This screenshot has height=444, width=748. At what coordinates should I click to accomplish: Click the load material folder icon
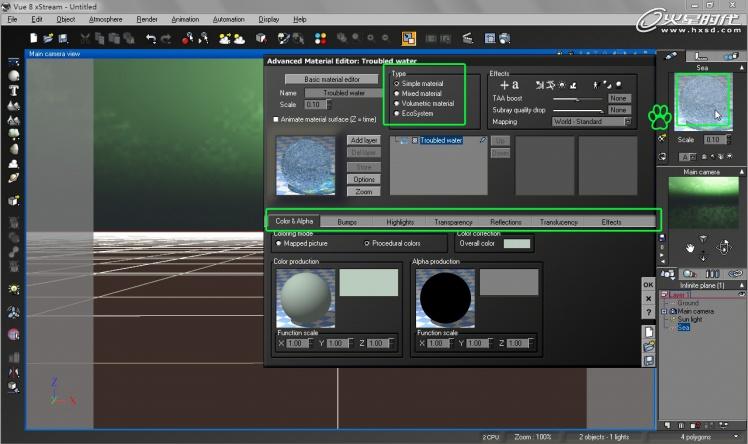pos(649,347)
